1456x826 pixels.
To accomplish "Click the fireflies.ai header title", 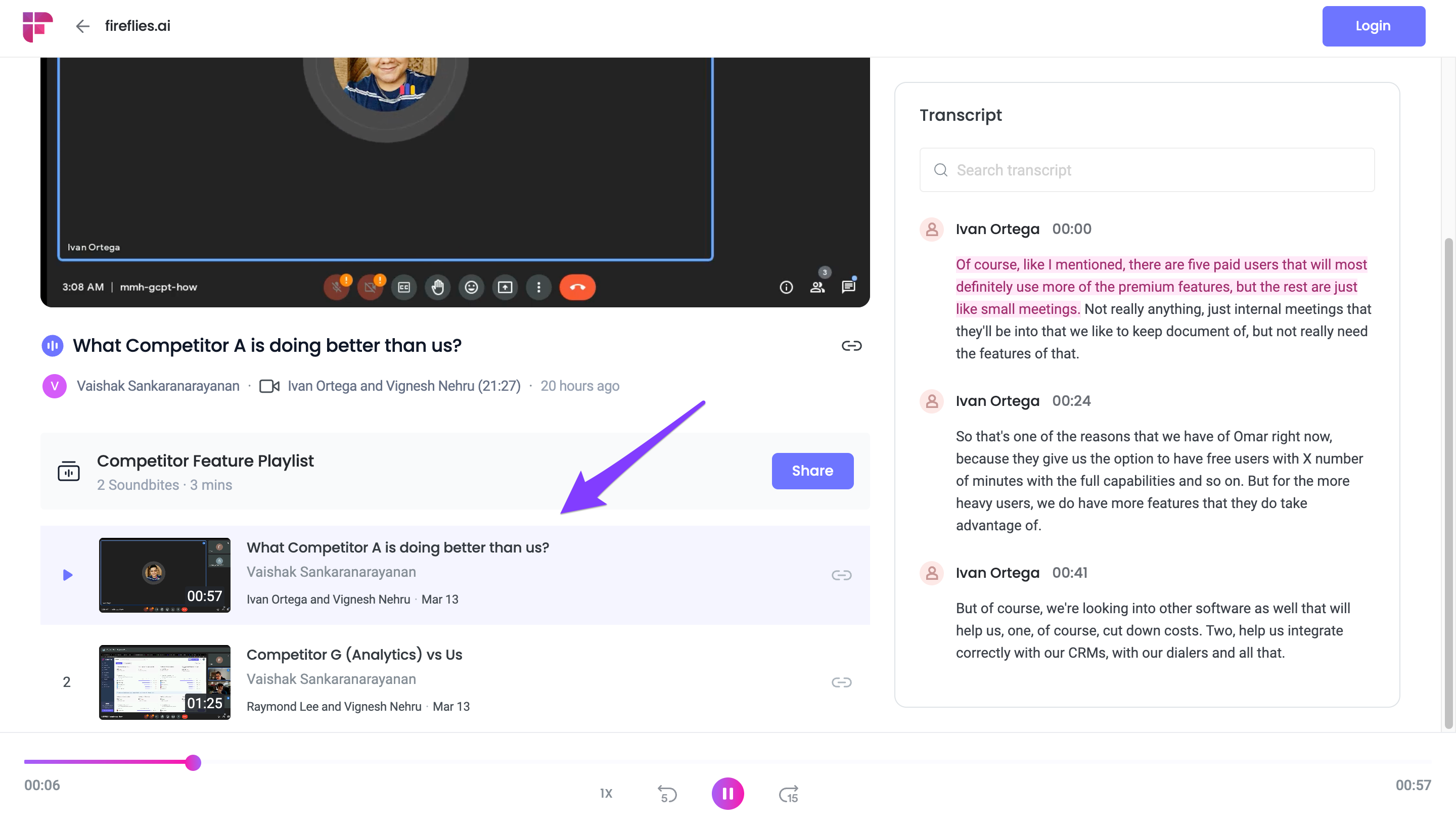I will point(138,26).
